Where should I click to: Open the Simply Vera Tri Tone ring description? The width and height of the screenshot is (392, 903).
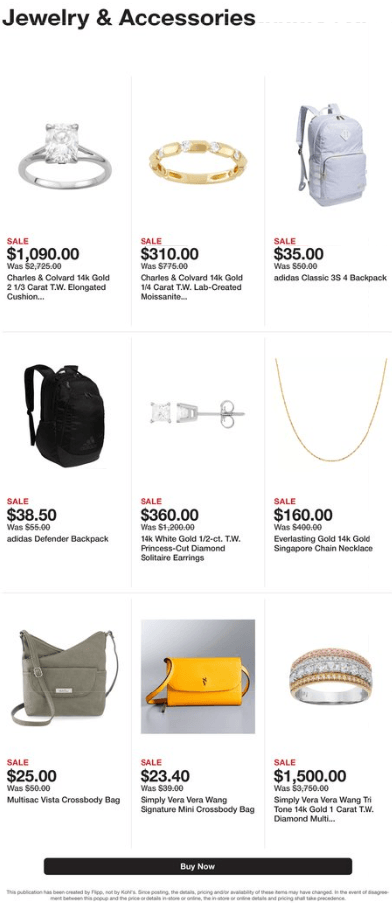[x=324, y=809]
